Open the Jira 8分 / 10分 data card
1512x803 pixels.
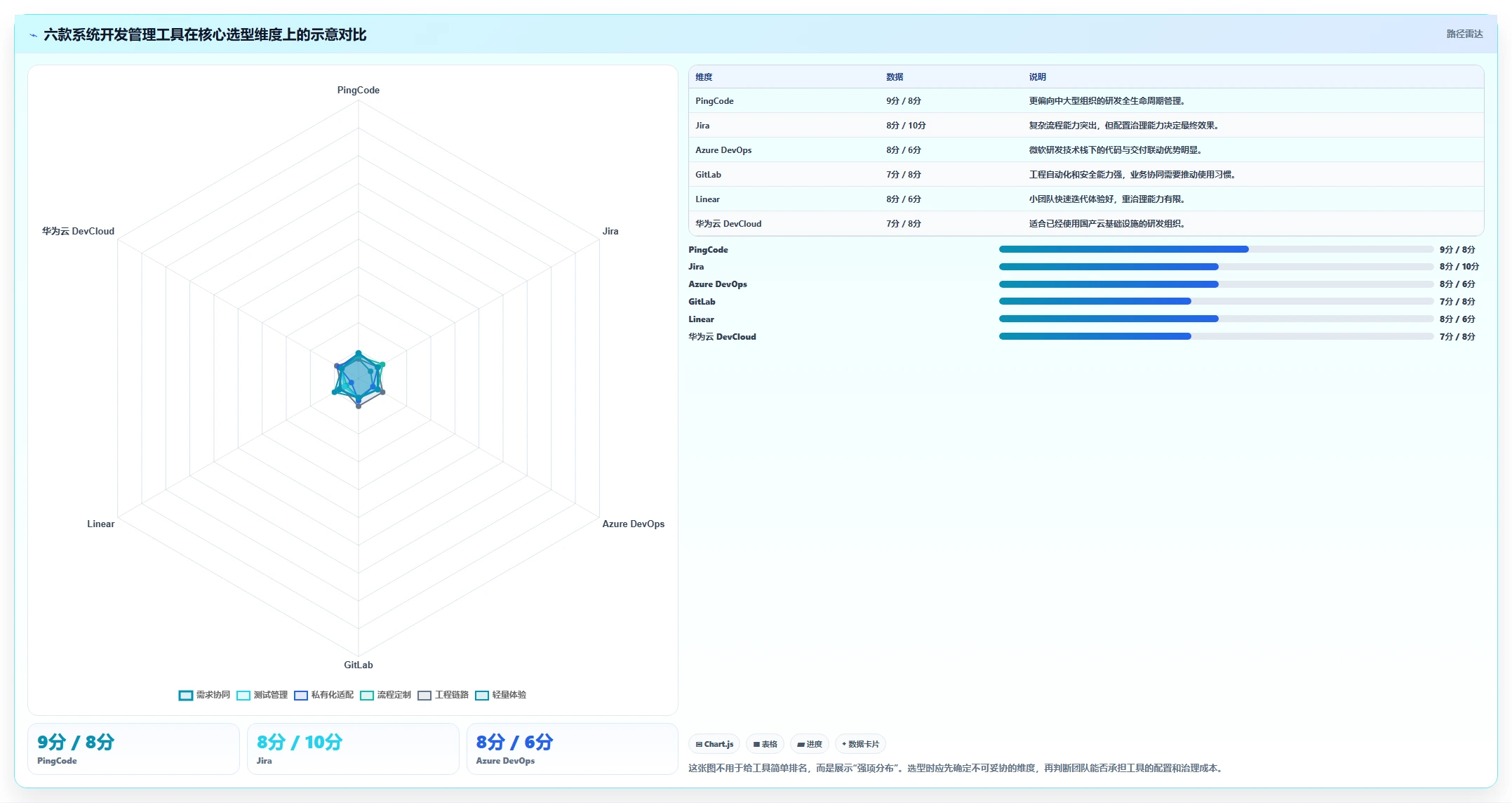[353, 749]
